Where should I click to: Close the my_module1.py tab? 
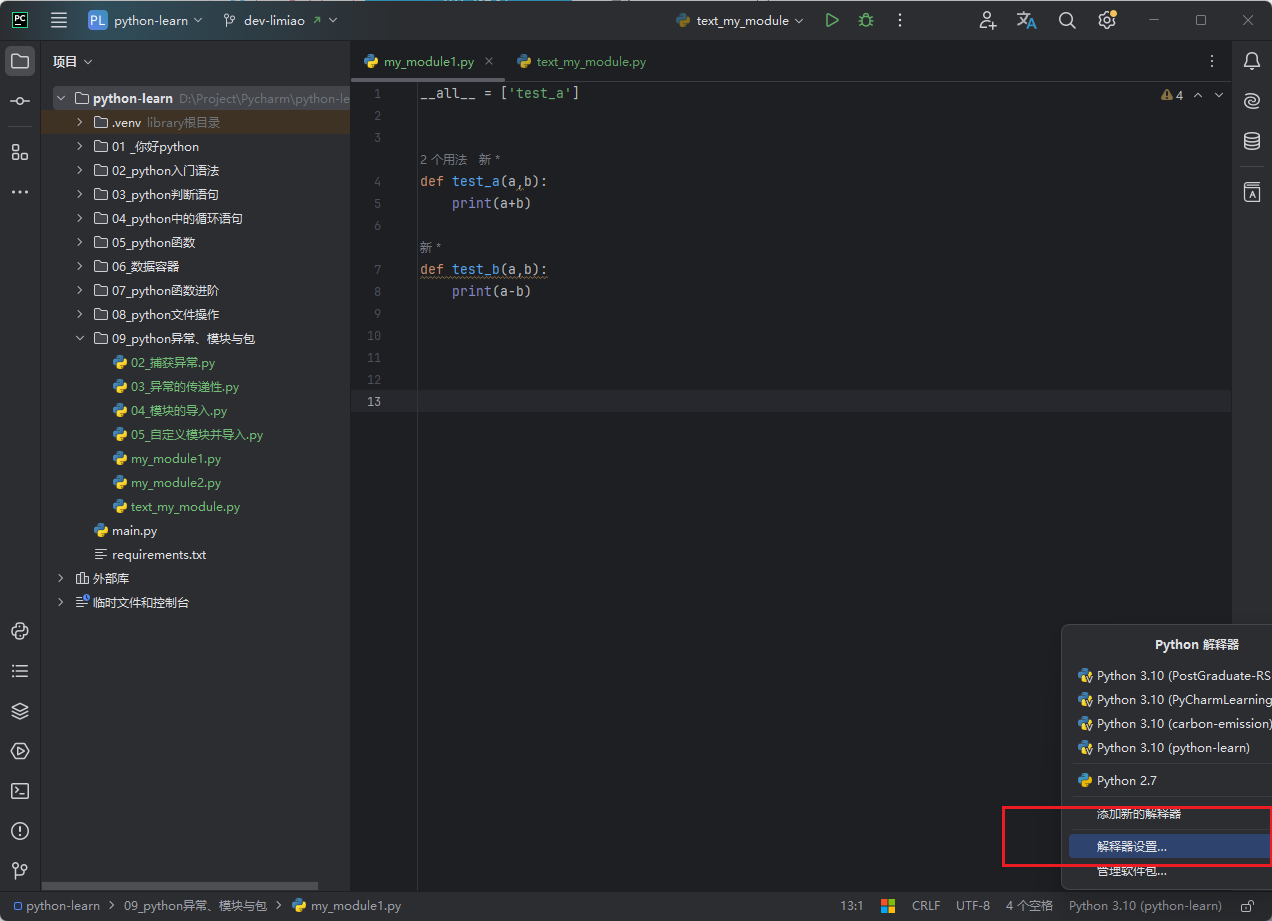[489, 61]
